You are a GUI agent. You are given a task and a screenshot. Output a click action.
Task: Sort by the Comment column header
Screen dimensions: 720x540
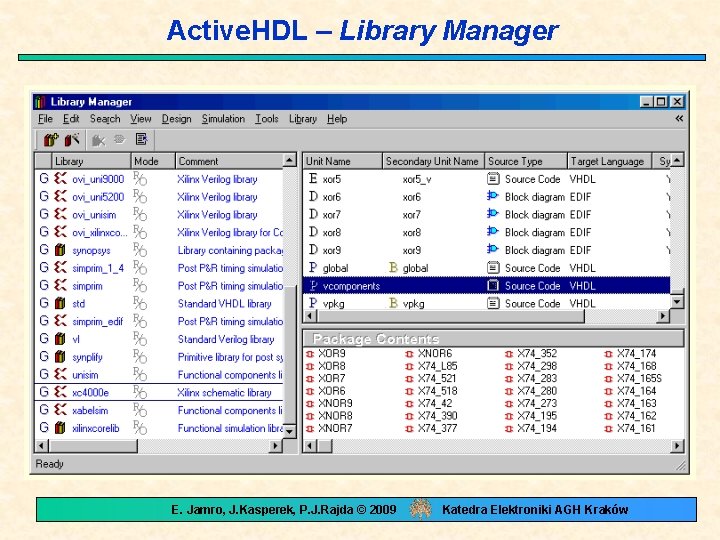[x=229, y=161]
